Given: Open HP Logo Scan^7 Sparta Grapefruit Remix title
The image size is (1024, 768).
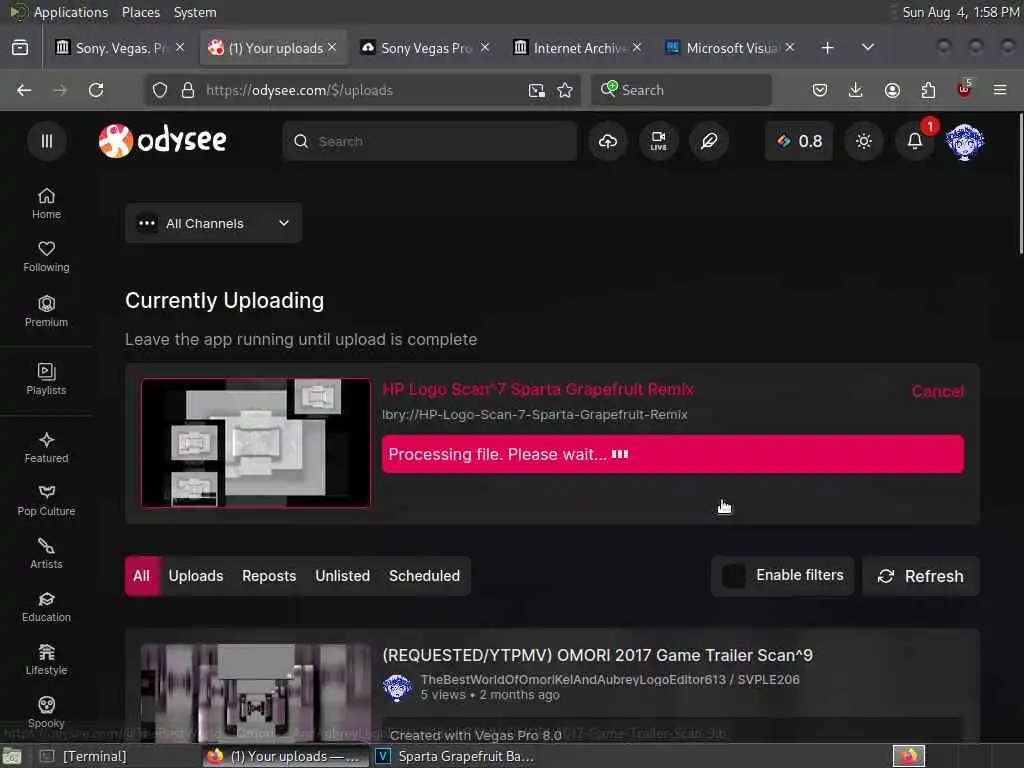Looking at the screenshot, I should [x=537, y=389].
